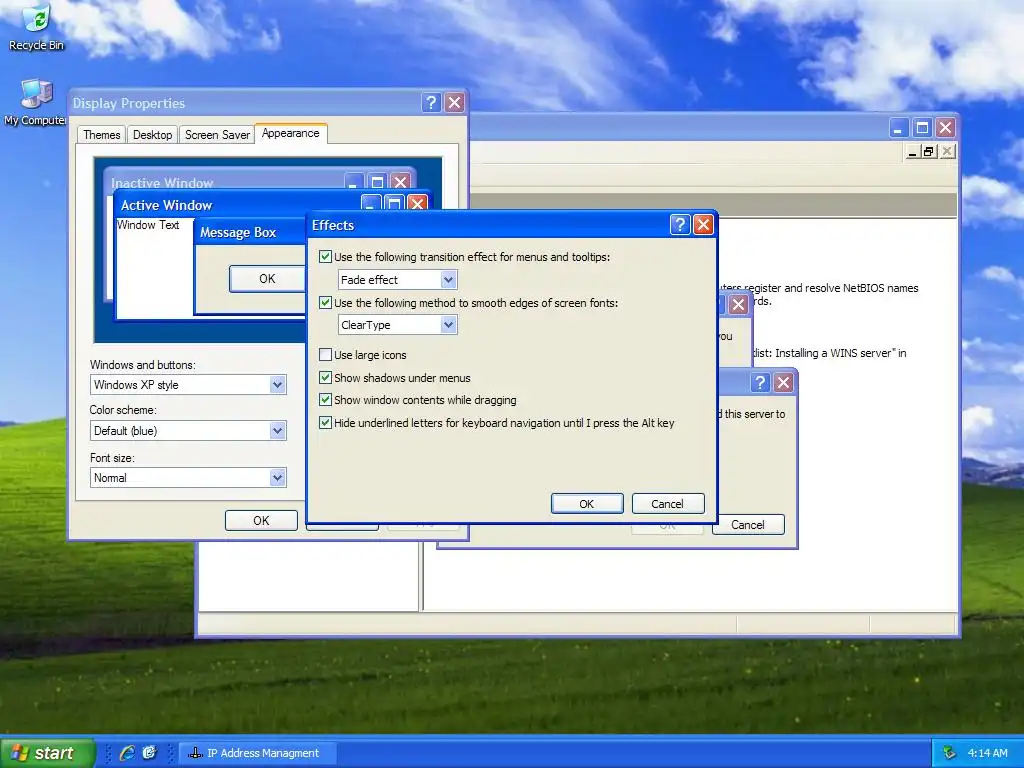1024x768 pixels.
Task: Minimize the inner MMC child window
Action: pyautogui.click(x=913, y=152)
